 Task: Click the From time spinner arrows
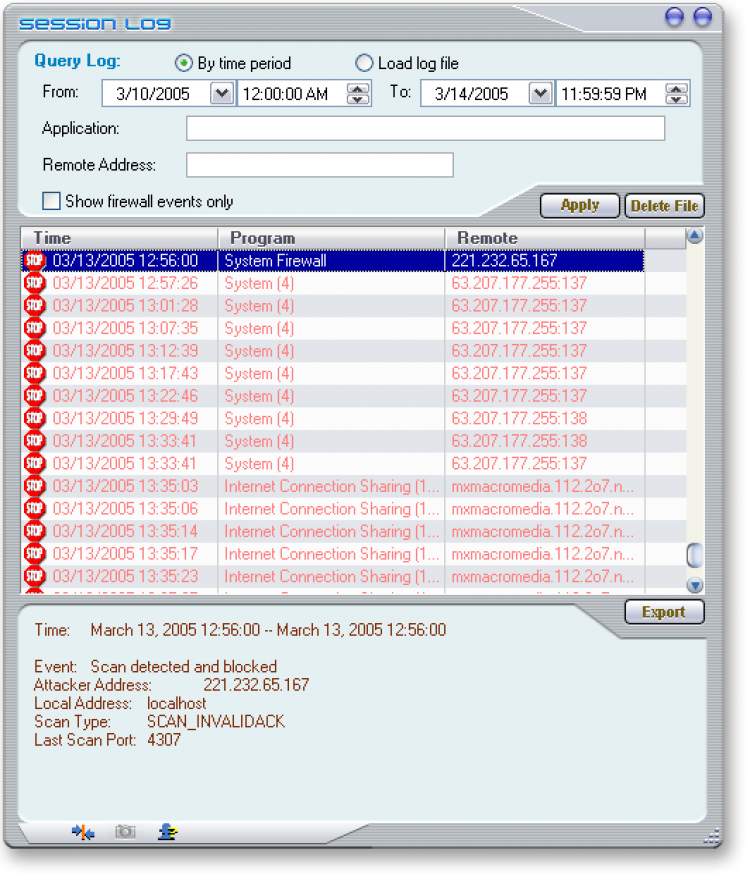pos(358,93)
